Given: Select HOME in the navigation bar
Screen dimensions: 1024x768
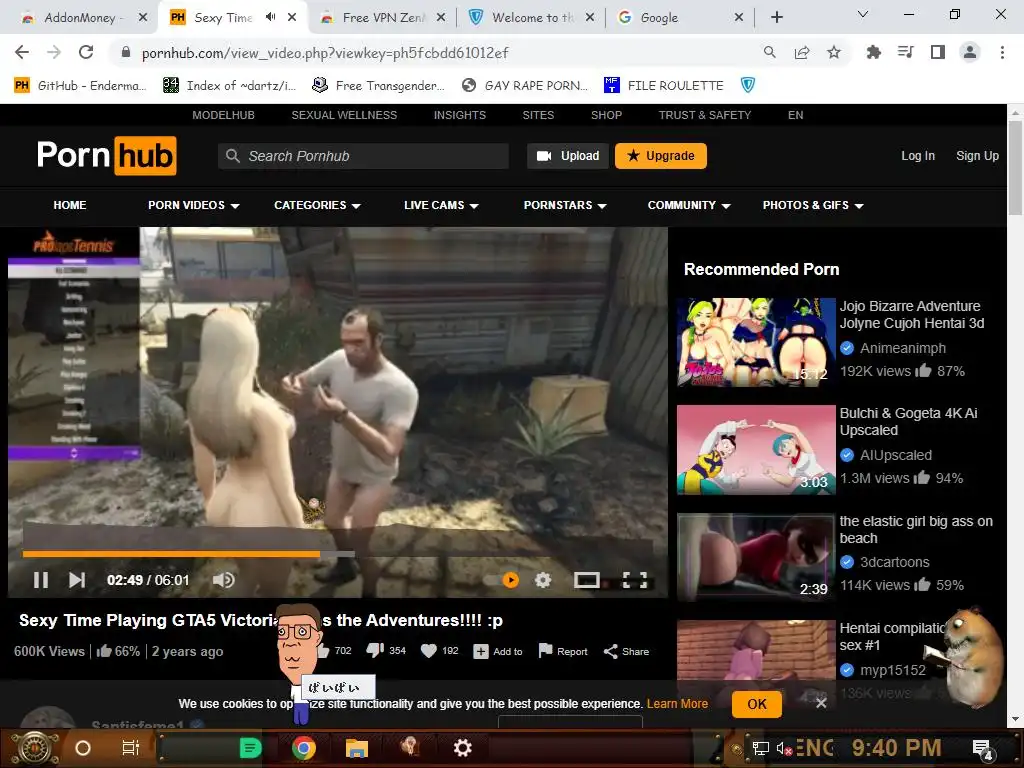Looking at the screenshot, I should (x=70, y=205).
